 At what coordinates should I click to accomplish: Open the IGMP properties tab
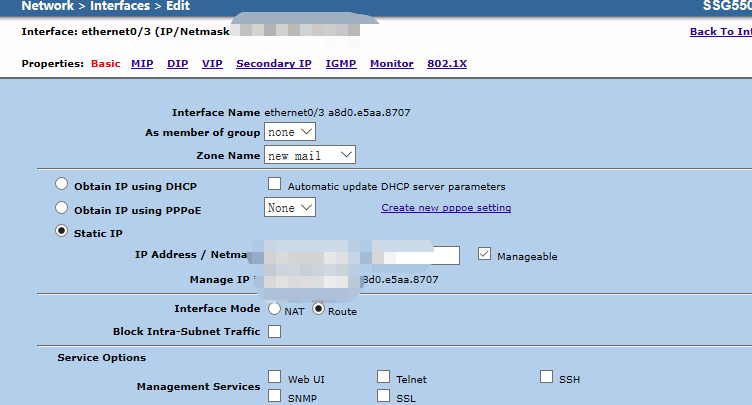(x=340, y=64)
